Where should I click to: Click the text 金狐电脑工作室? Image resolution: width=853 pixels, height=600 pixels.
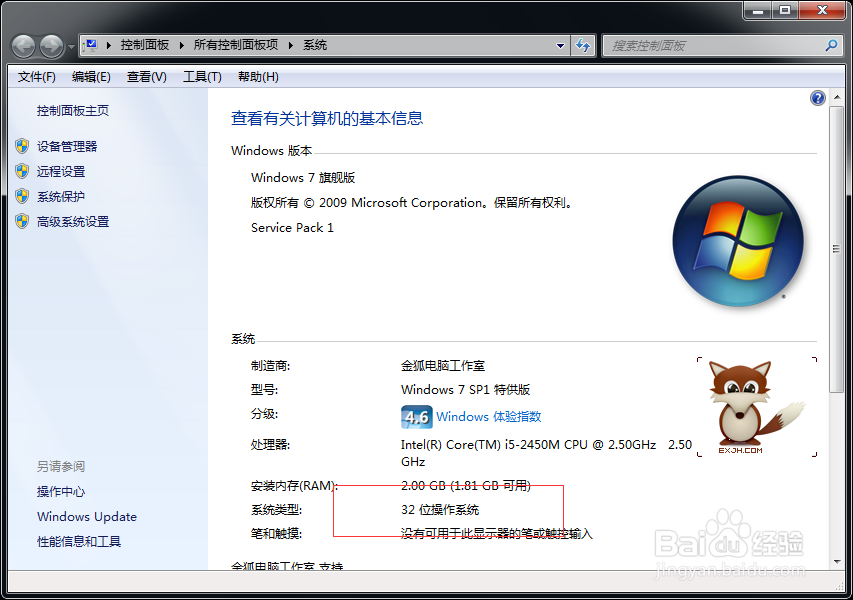click(x=443, y=366)
